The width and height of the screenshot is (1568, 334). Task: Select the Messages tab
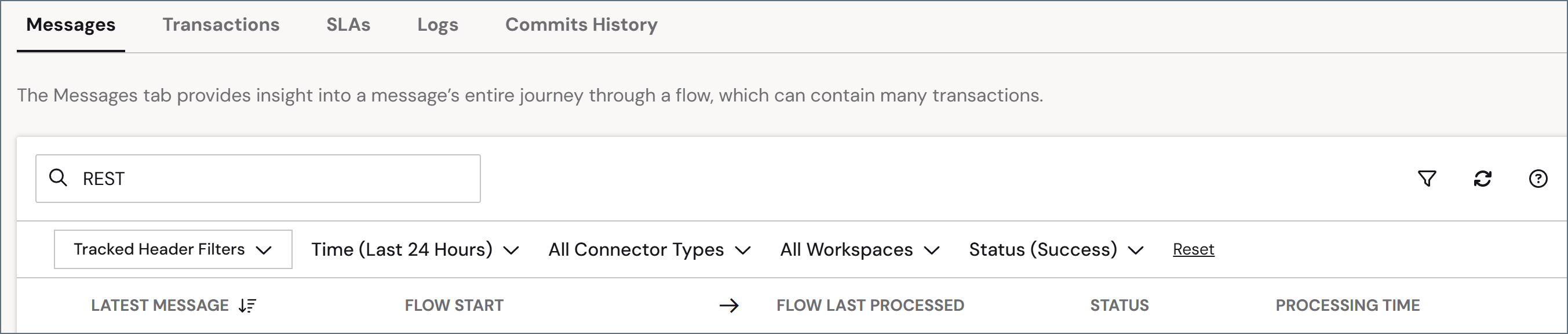tap(71, 24)
